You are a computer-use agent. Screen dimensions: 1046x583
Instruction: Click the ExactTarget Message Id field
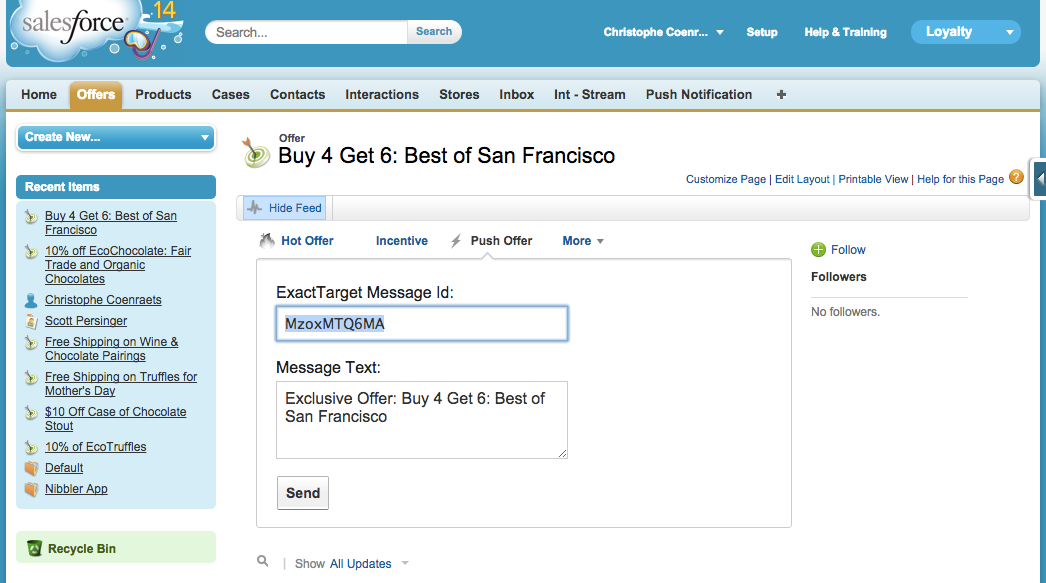[422, 324]
